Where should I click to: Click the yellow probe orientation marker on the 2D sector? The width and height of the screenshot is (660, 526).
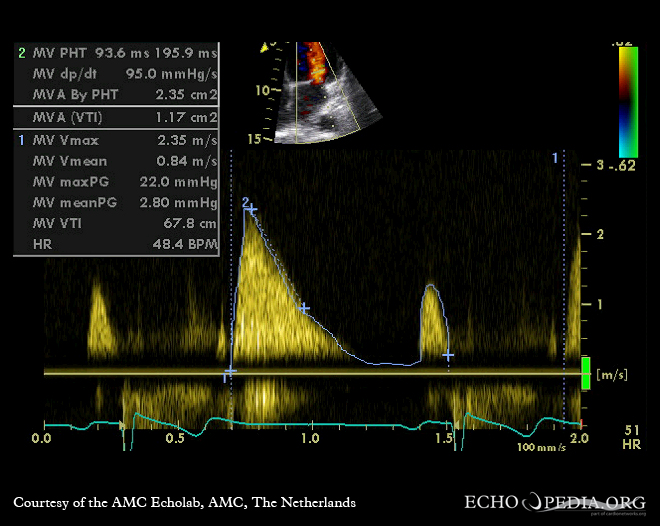(x=266, y=47)
